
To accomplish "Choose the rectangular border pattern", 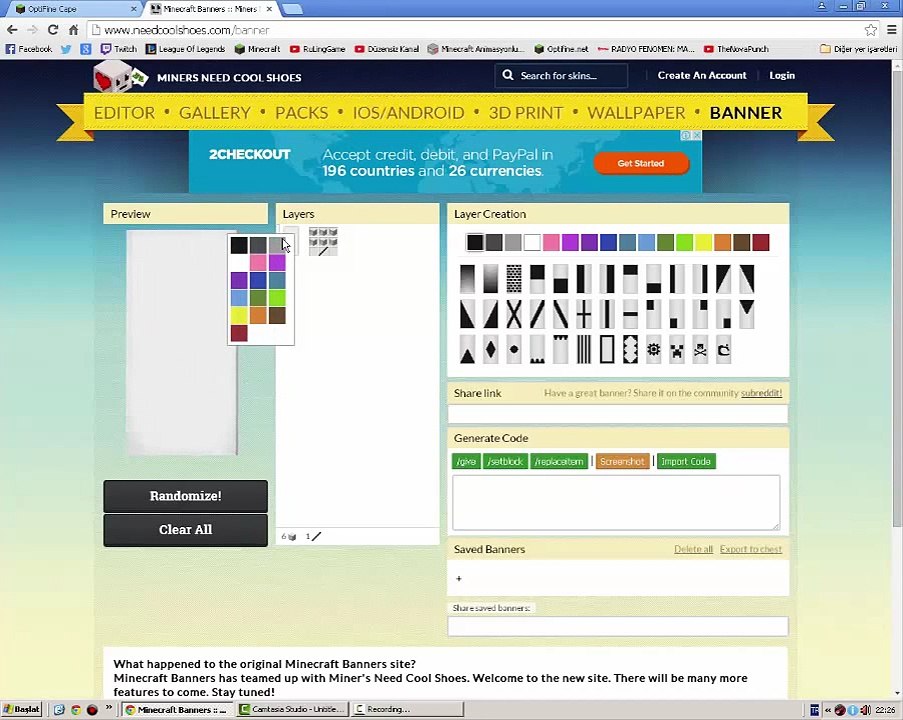I will (x=607, y=349).
